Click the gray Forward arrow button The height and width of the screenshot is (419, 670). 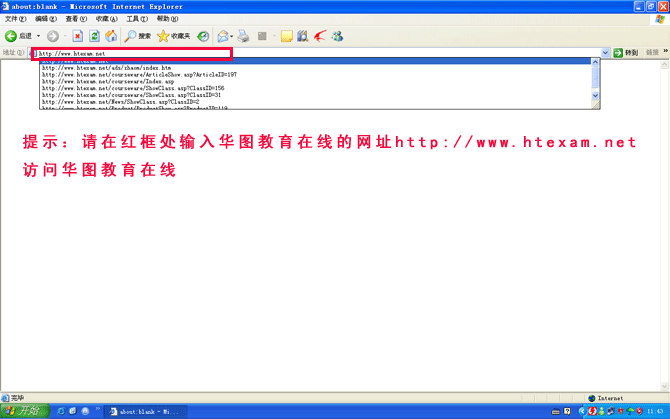(x=53, y=36)
